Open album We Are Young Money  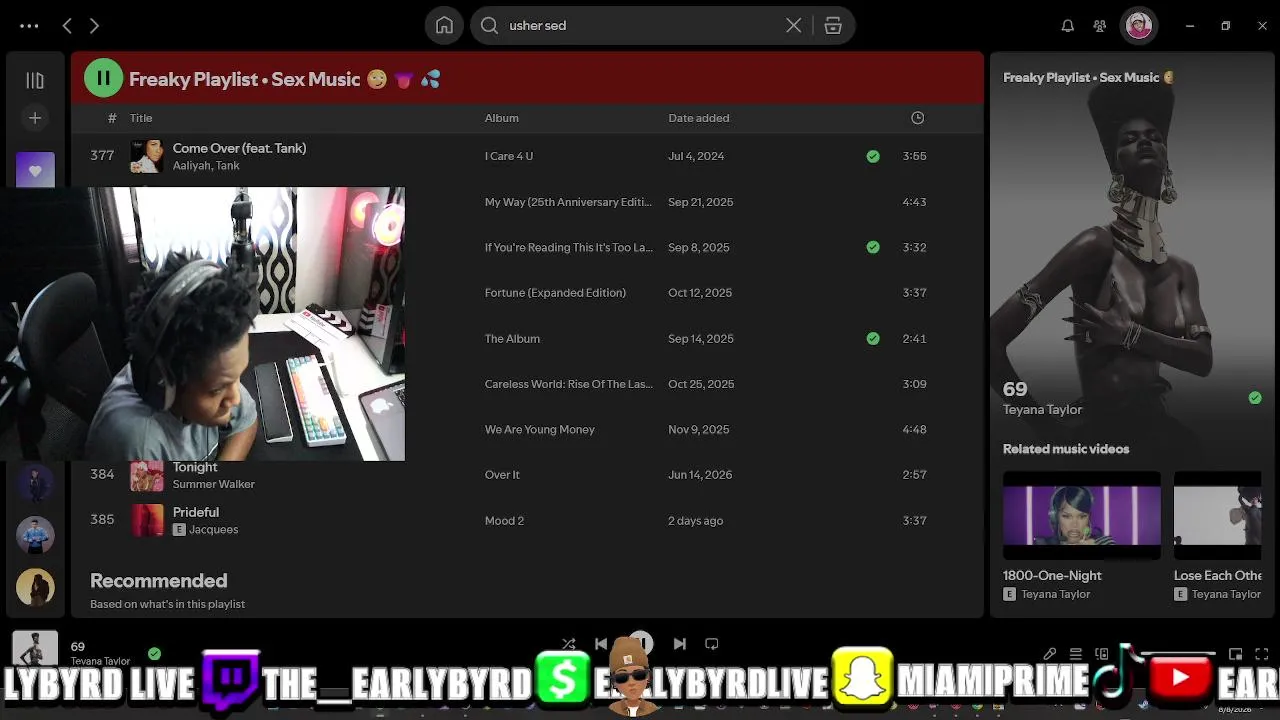click(539, 430)
